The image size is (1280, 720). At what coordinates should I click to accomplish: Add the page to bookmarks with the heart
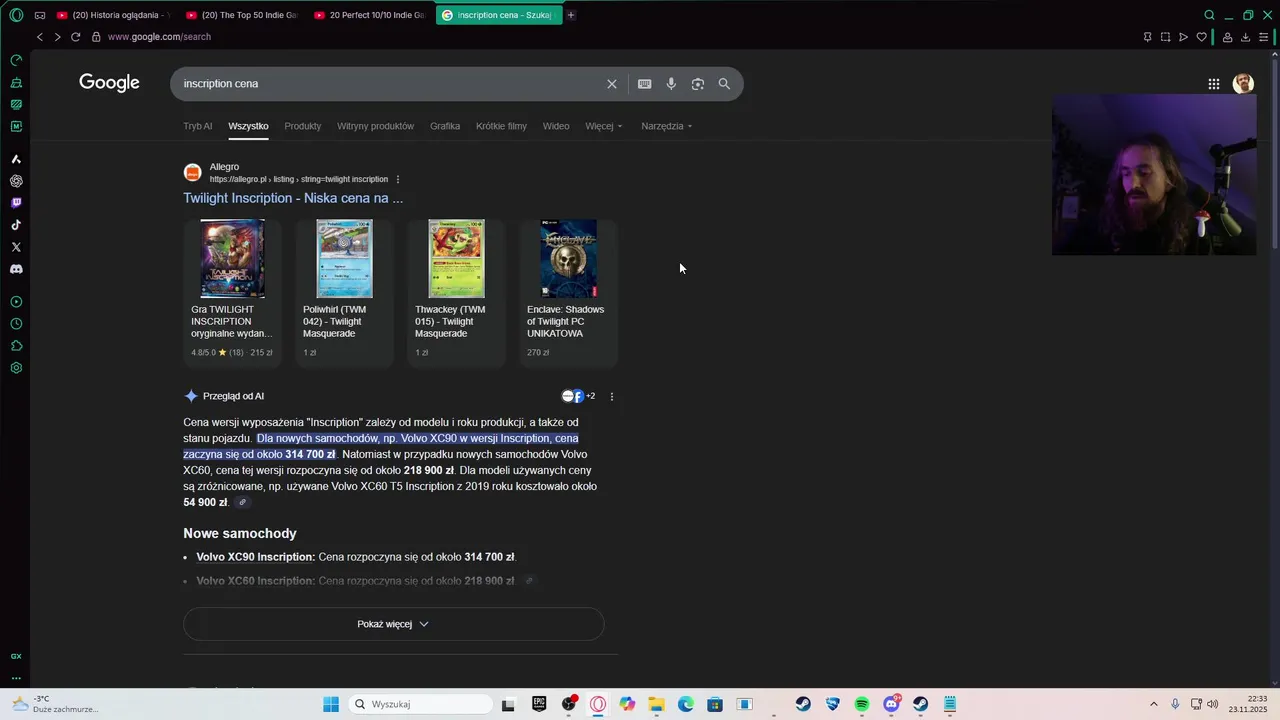pyautogui.click(x=1202, y=37)
